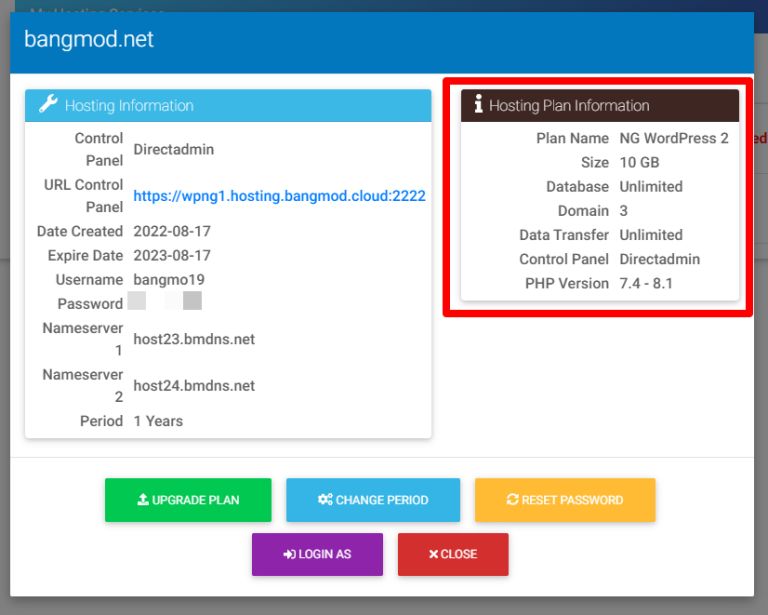This screenshot has height=615, width=768.
Task: Select the Expire Date value 2023-08-17
Action: (172, 256)
